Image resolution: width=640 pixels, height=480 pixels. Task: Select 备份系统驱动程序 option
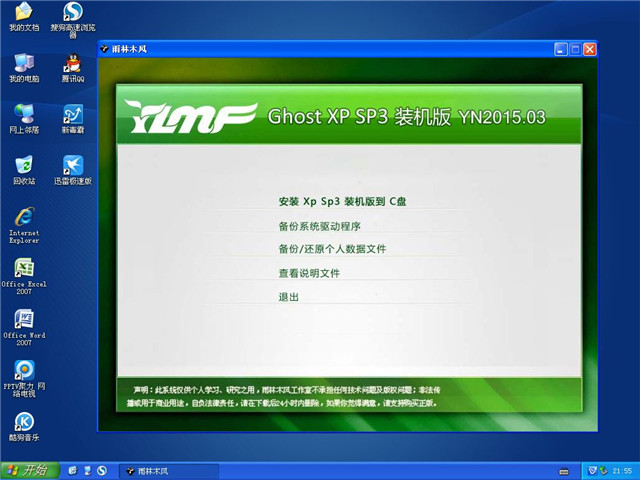point(319,226)
